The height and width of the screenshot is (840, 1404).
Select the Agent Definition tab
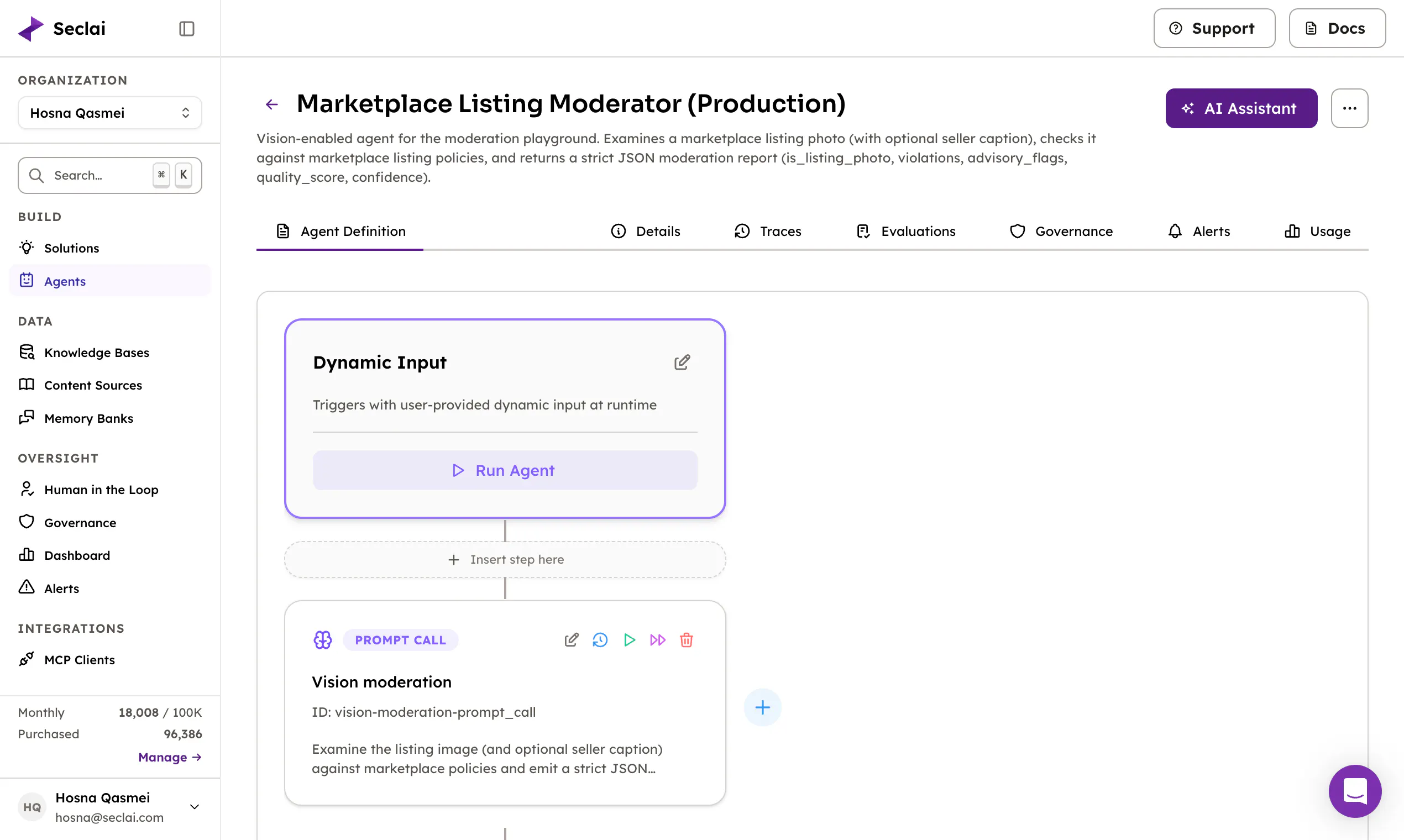tap(340, 231)
